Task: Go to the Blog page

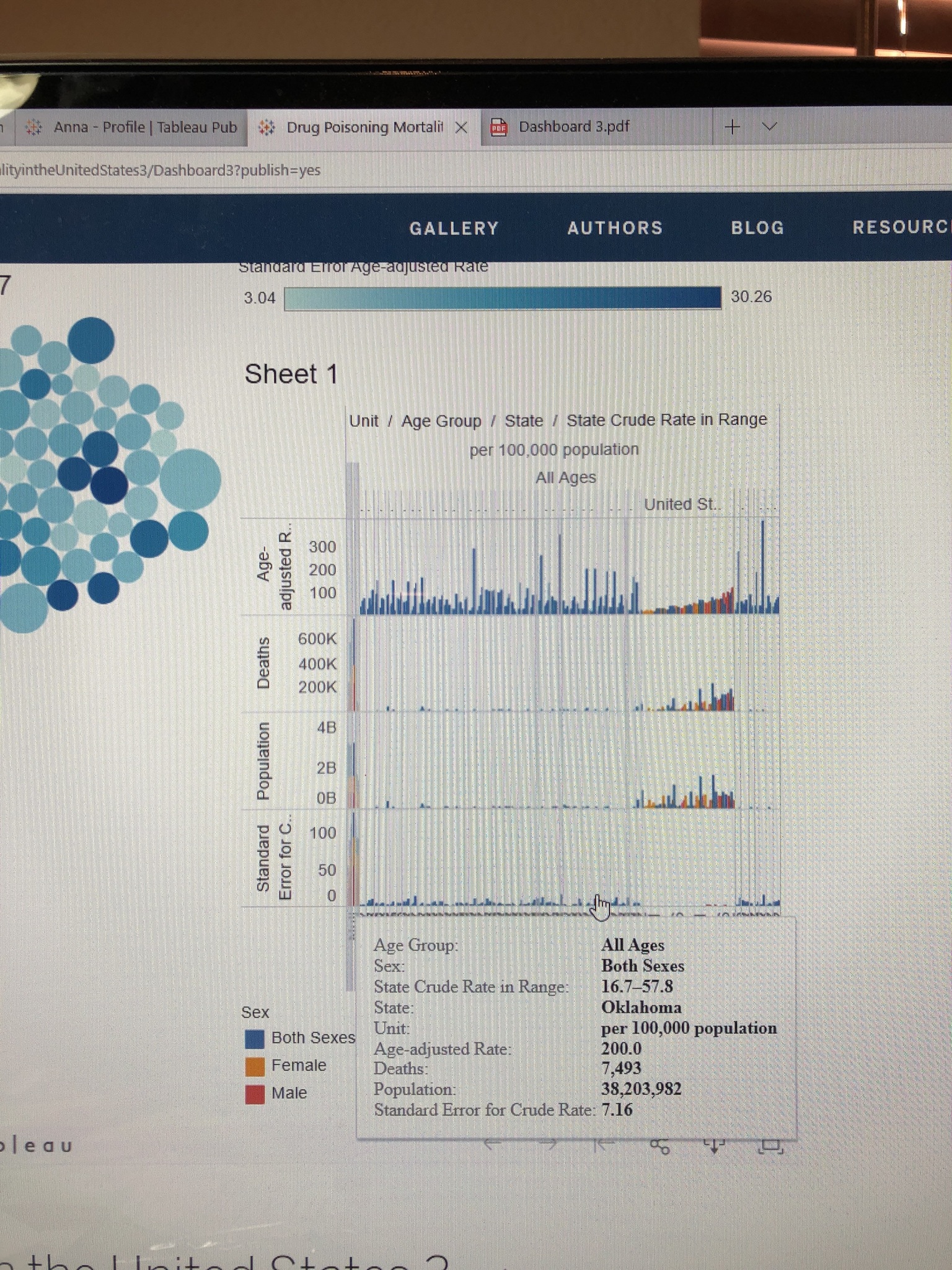Action: (757, 228)
